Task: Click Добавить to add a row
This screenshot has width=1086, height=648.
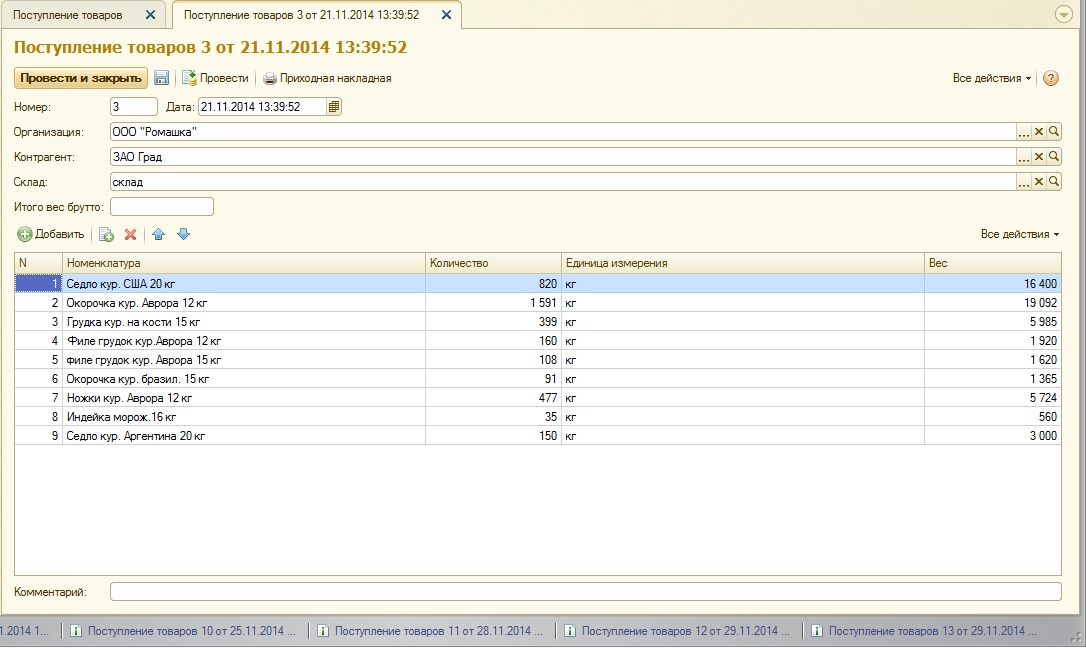Action: [x=51, y=234]
